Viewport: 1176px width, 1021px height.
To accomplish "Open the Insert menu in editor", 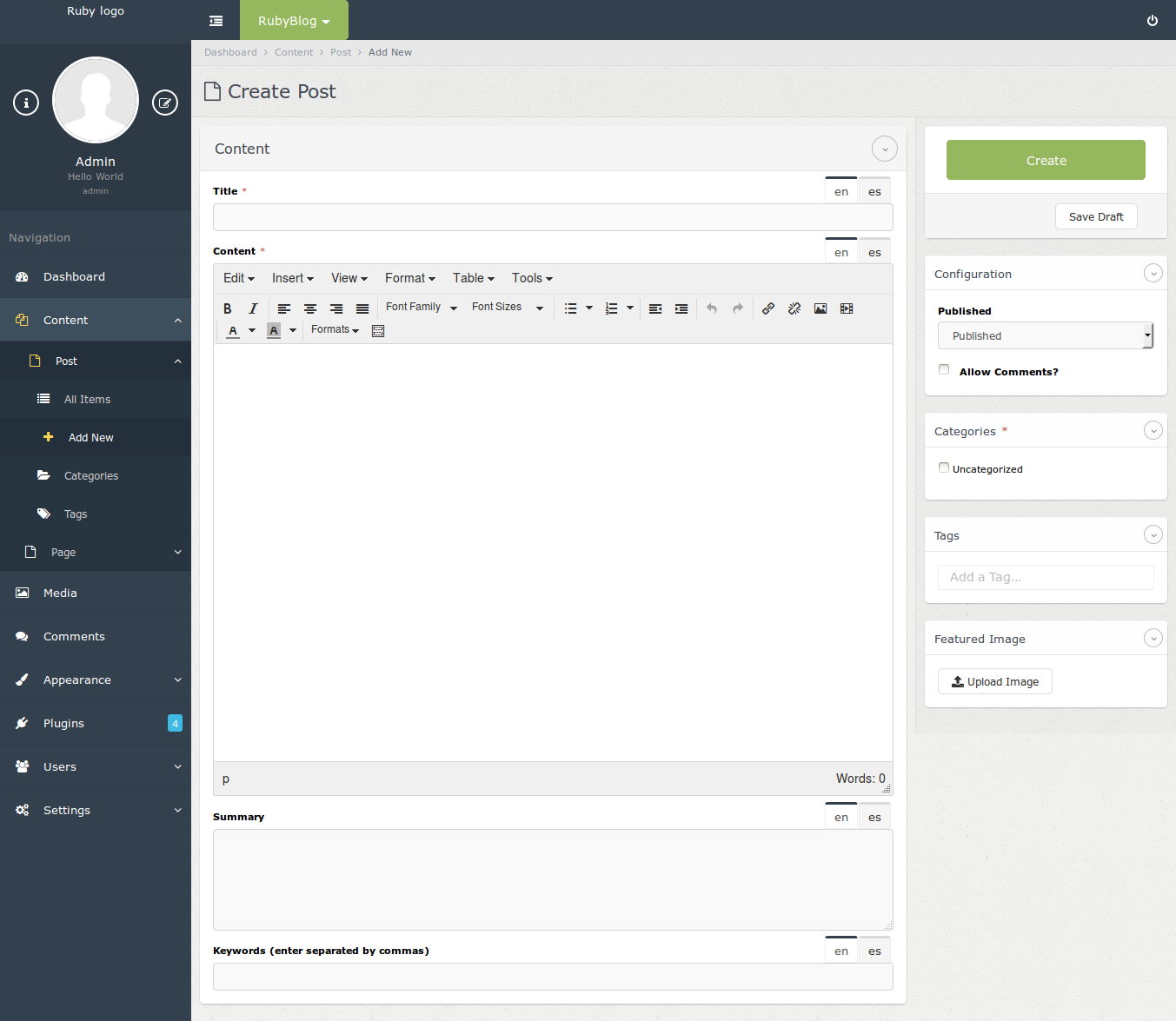I will pos(292,278).
